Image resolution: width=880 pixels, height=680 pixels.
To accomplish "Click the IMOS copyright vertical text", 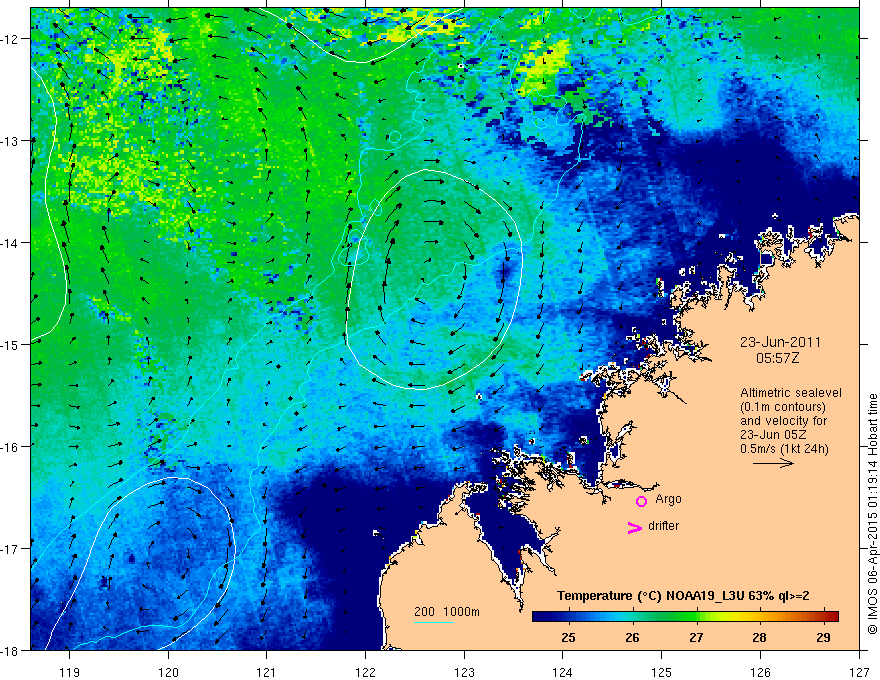I will click(873, 514).
